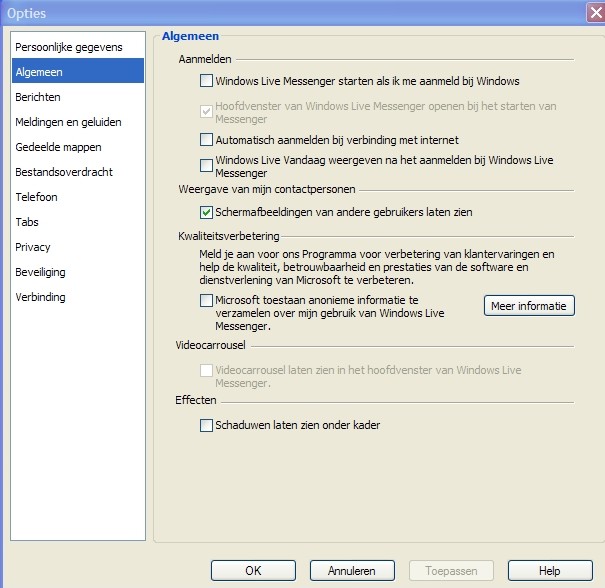The image size is (605, 588).
Task: Open Privacy settings
Action: [x=78, y=247]
